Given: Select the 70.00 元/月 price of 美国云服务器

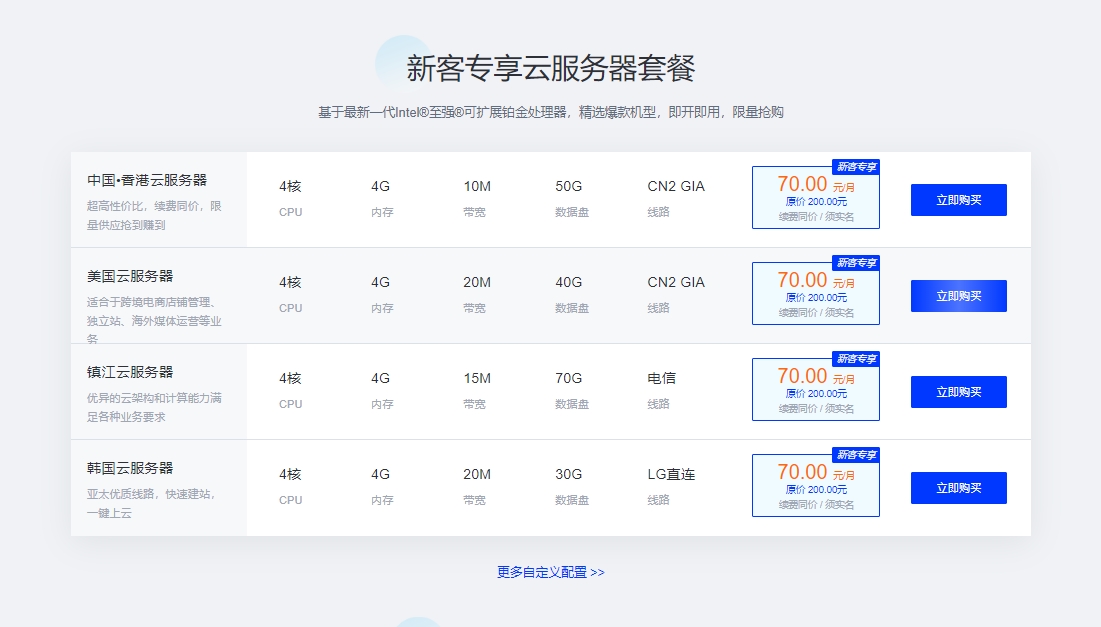Looking at the screenshot, I should coord(815,281).
